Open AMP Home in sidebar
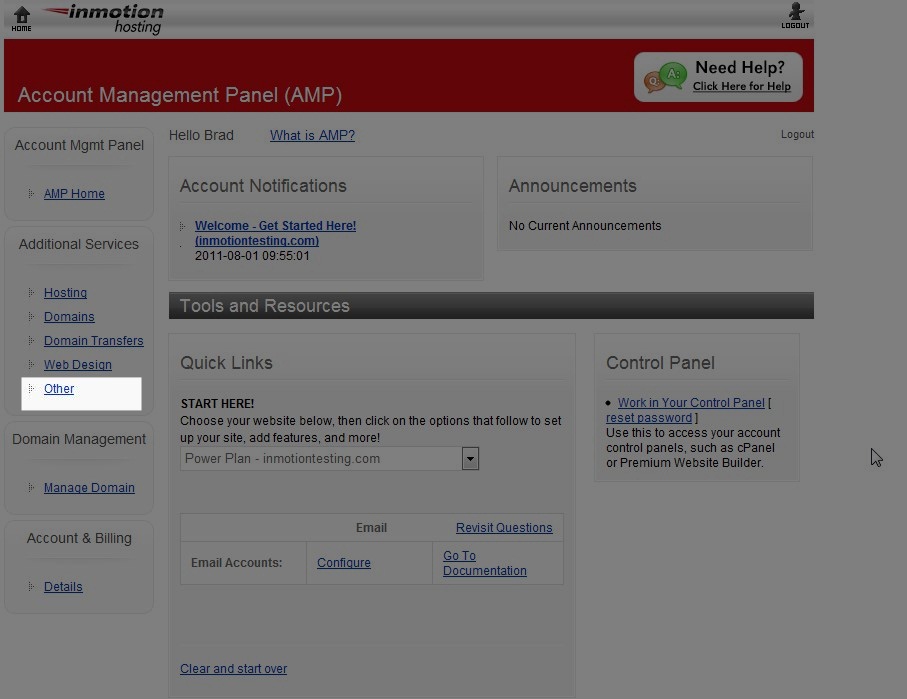The width and height of the screenshot is (907, 699). pyautogui.click(x=74, y=194)
